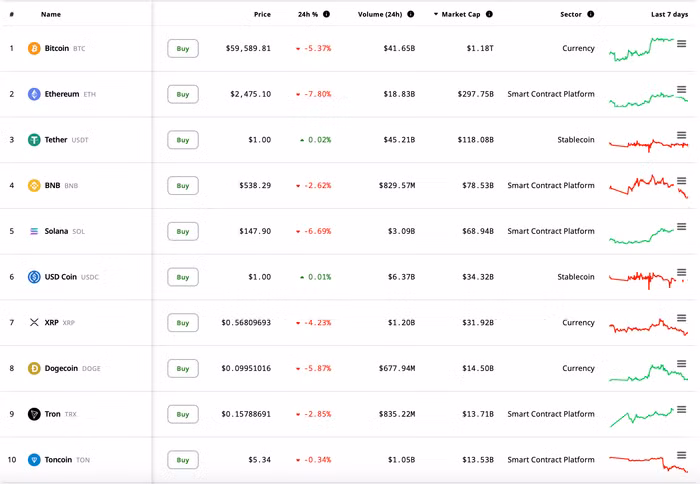Sort table by Market Cap column
The height and width of the screenshot is (484, 700).
(461, 15)
